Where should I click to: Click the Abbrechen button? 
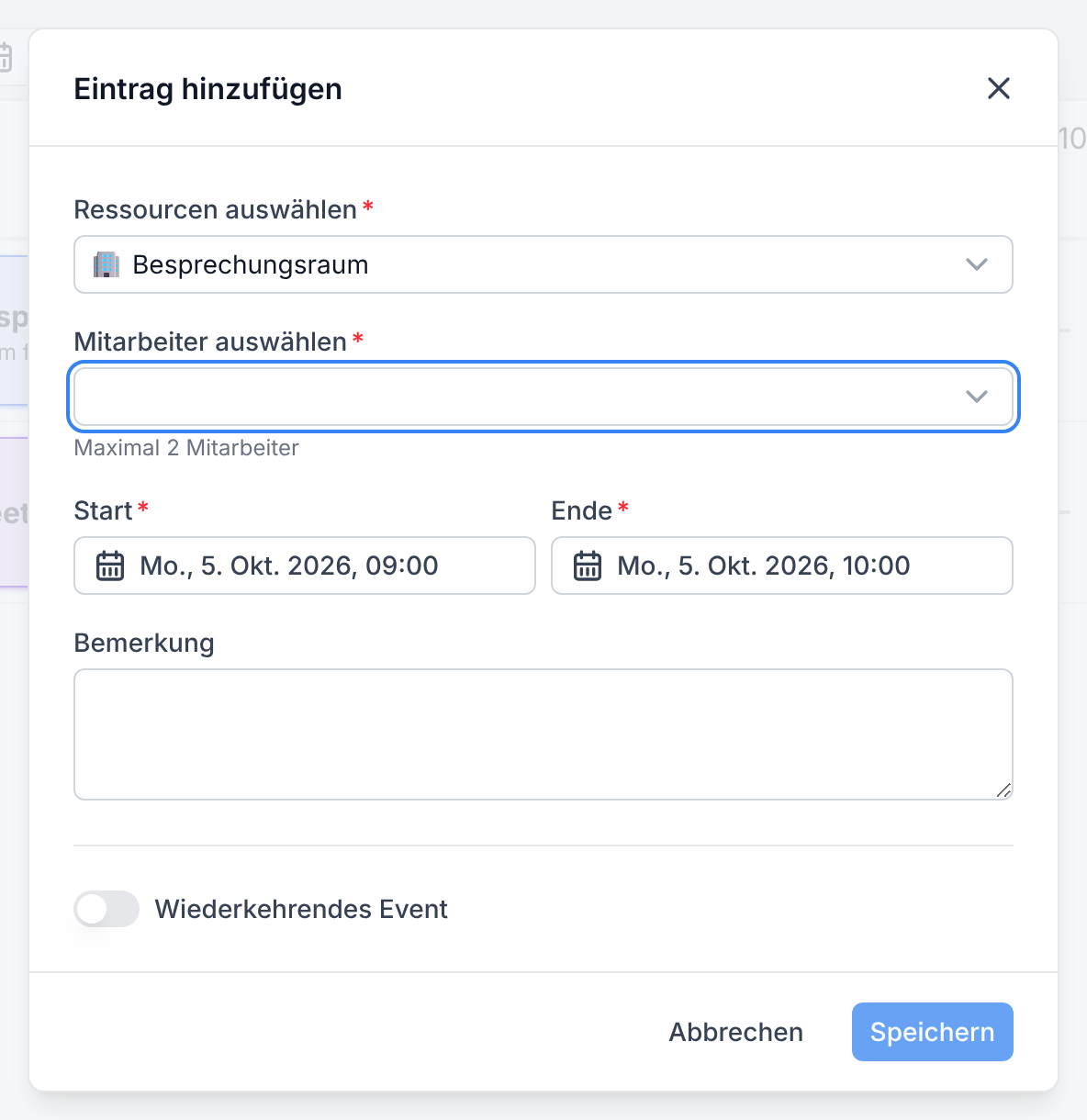point(735,1032)
